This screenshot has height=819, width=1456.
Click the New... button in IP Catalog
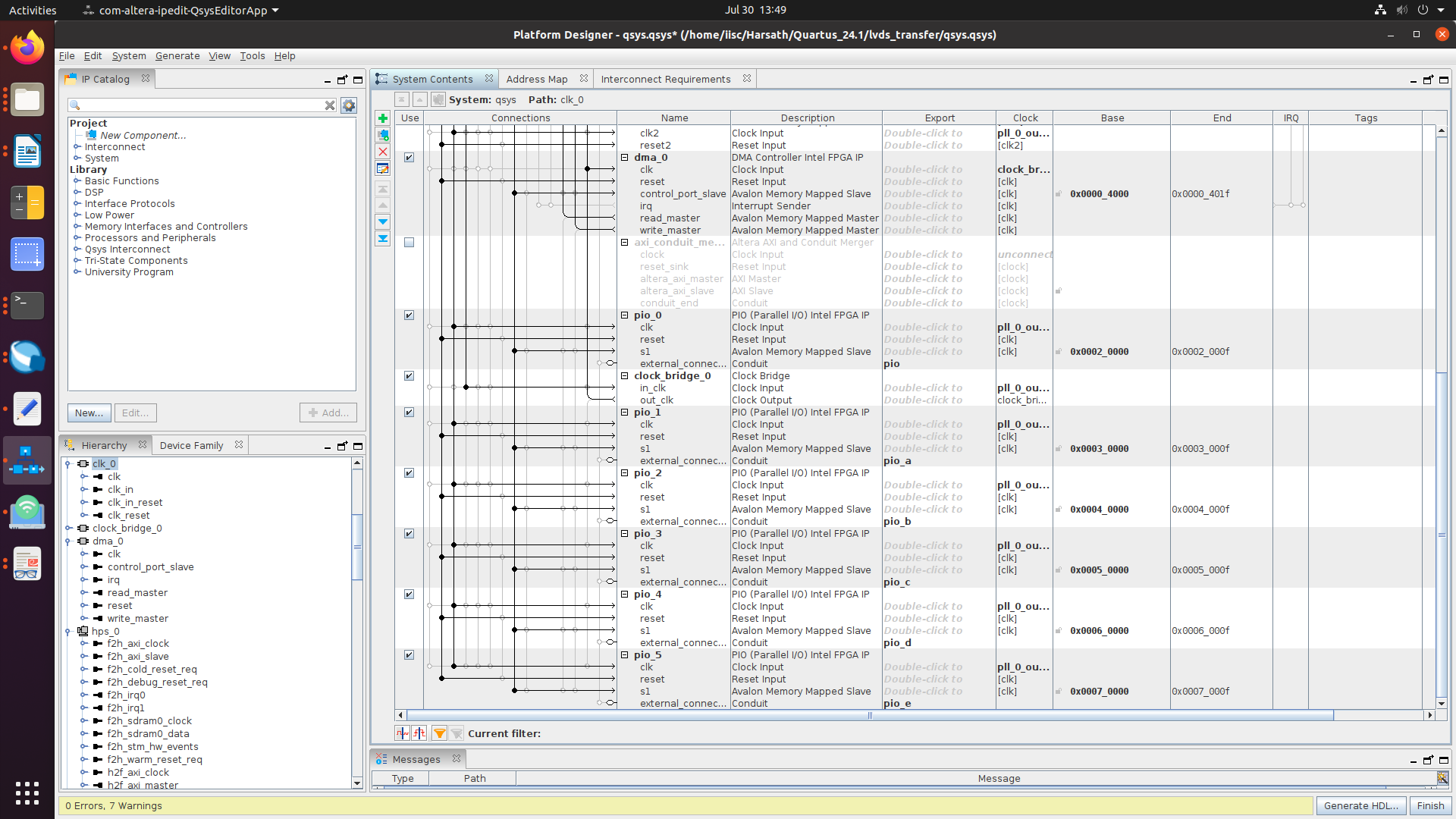pyautogui.click(x=89, y=413)
